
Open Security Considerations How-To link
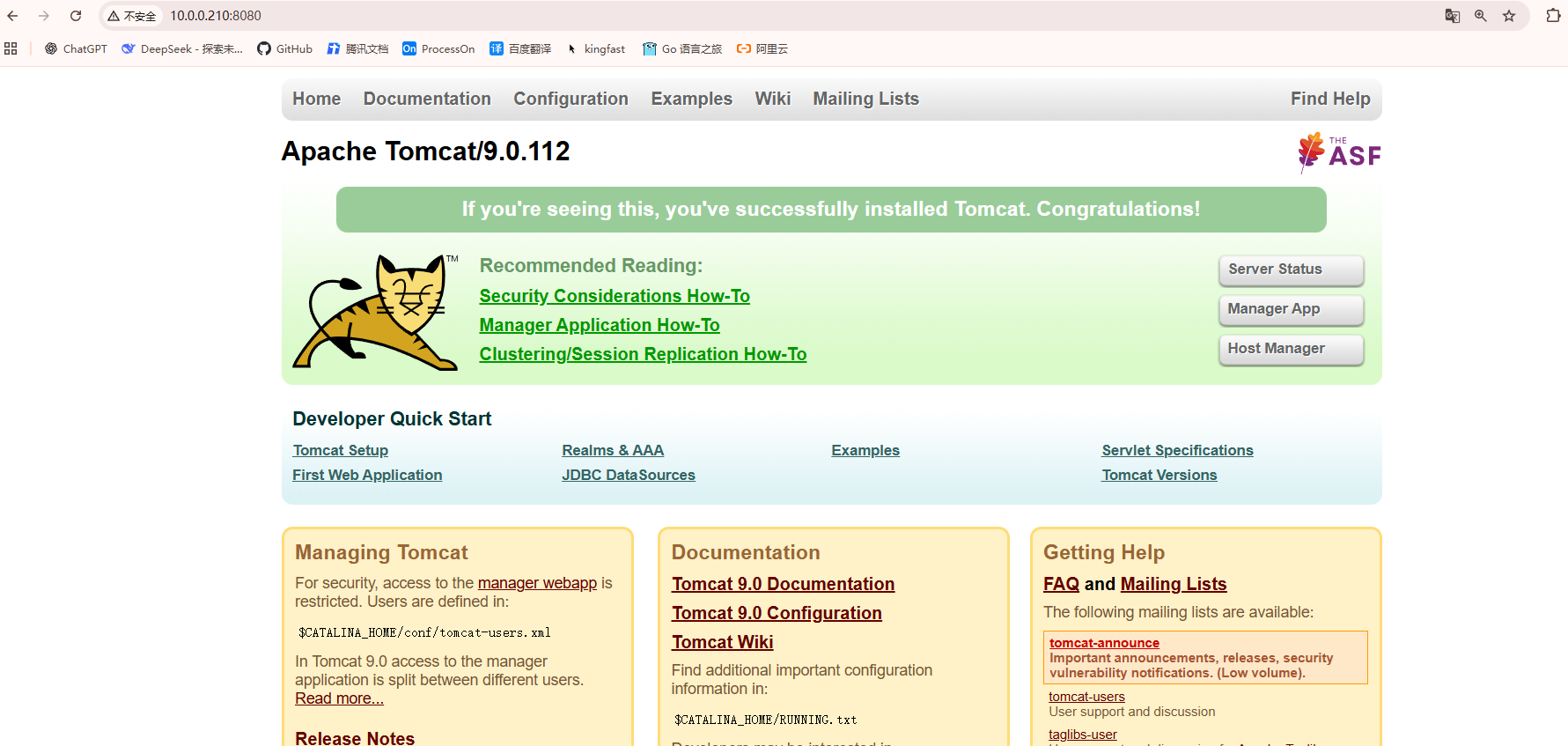(615, 296)
